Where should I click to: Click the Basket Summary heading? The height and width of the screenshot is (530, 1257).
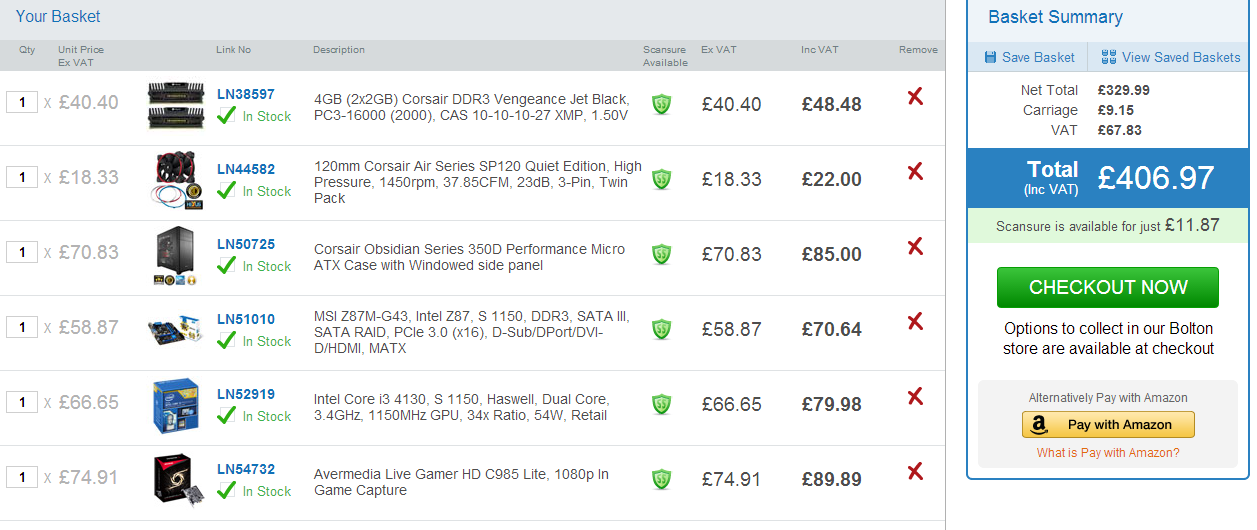(1055, 17)
